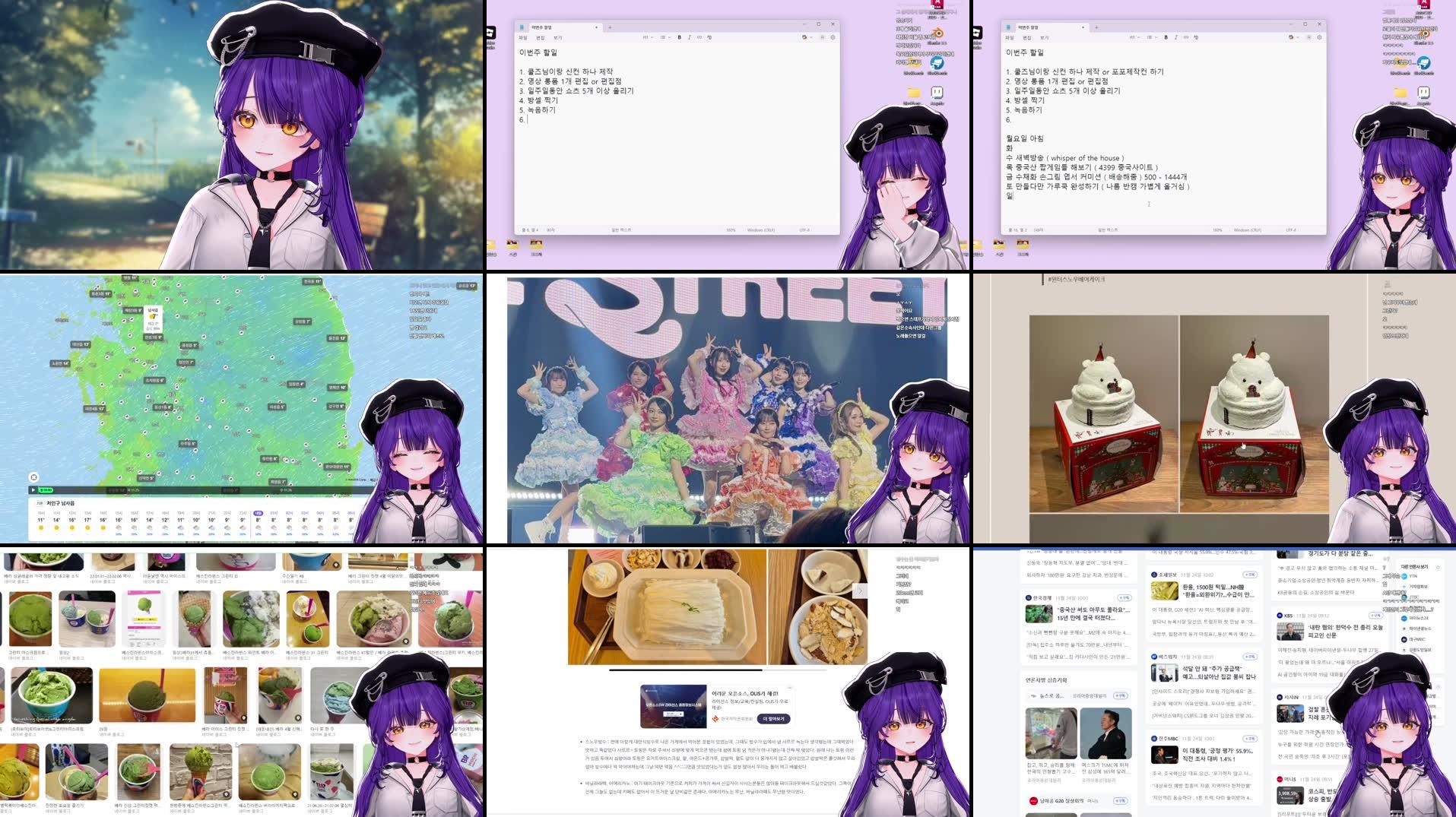Open the list formatting dropdown in Notepad
Viewport: 1456px width, 817px height.
664,37
